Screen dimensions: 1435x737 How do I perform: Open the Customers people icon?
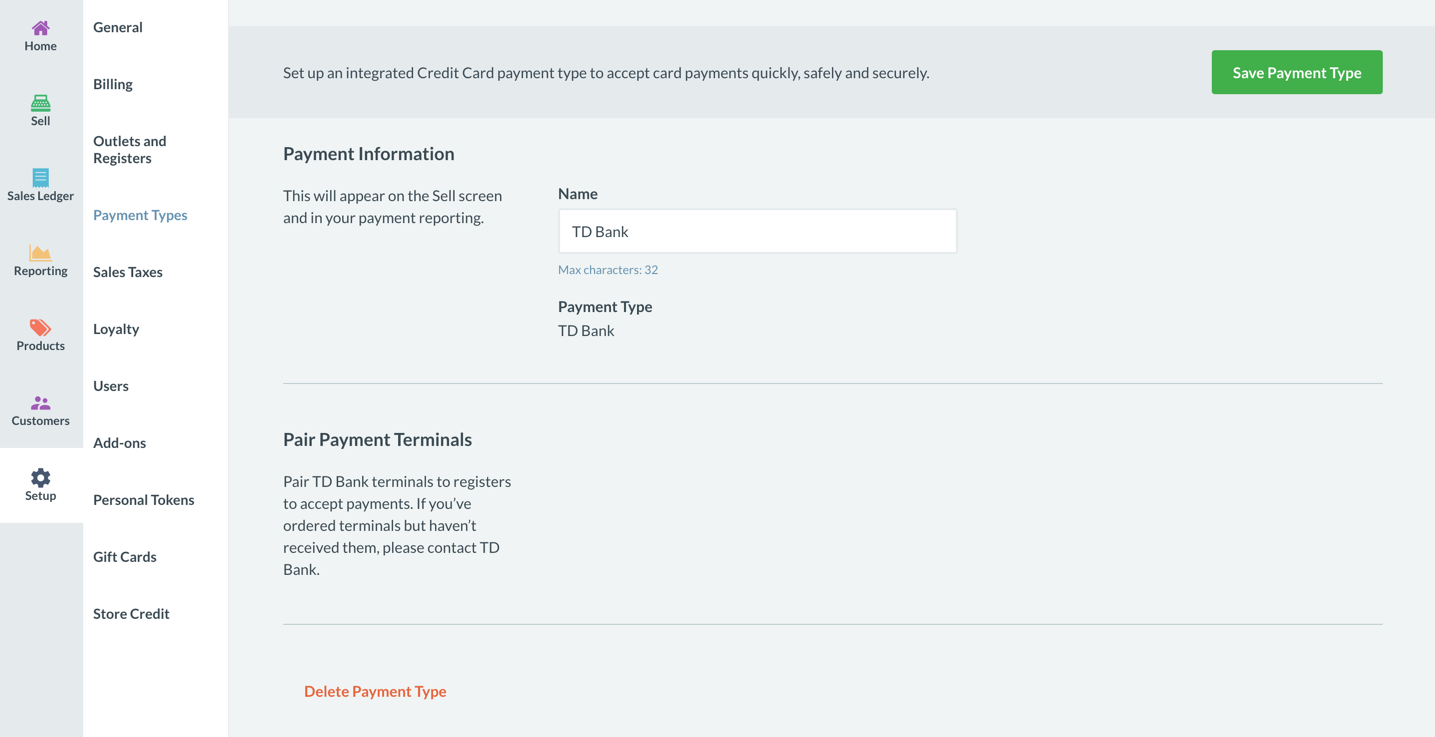40,402
